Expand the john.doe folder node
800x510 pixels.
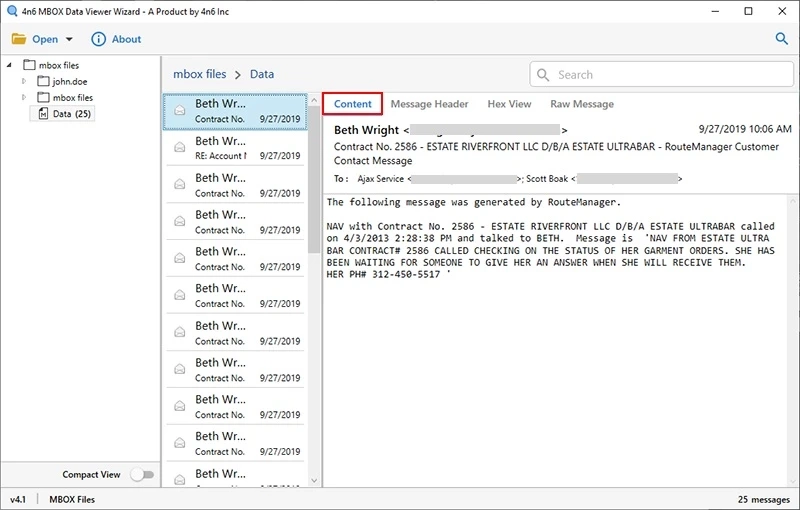(23, 81)
